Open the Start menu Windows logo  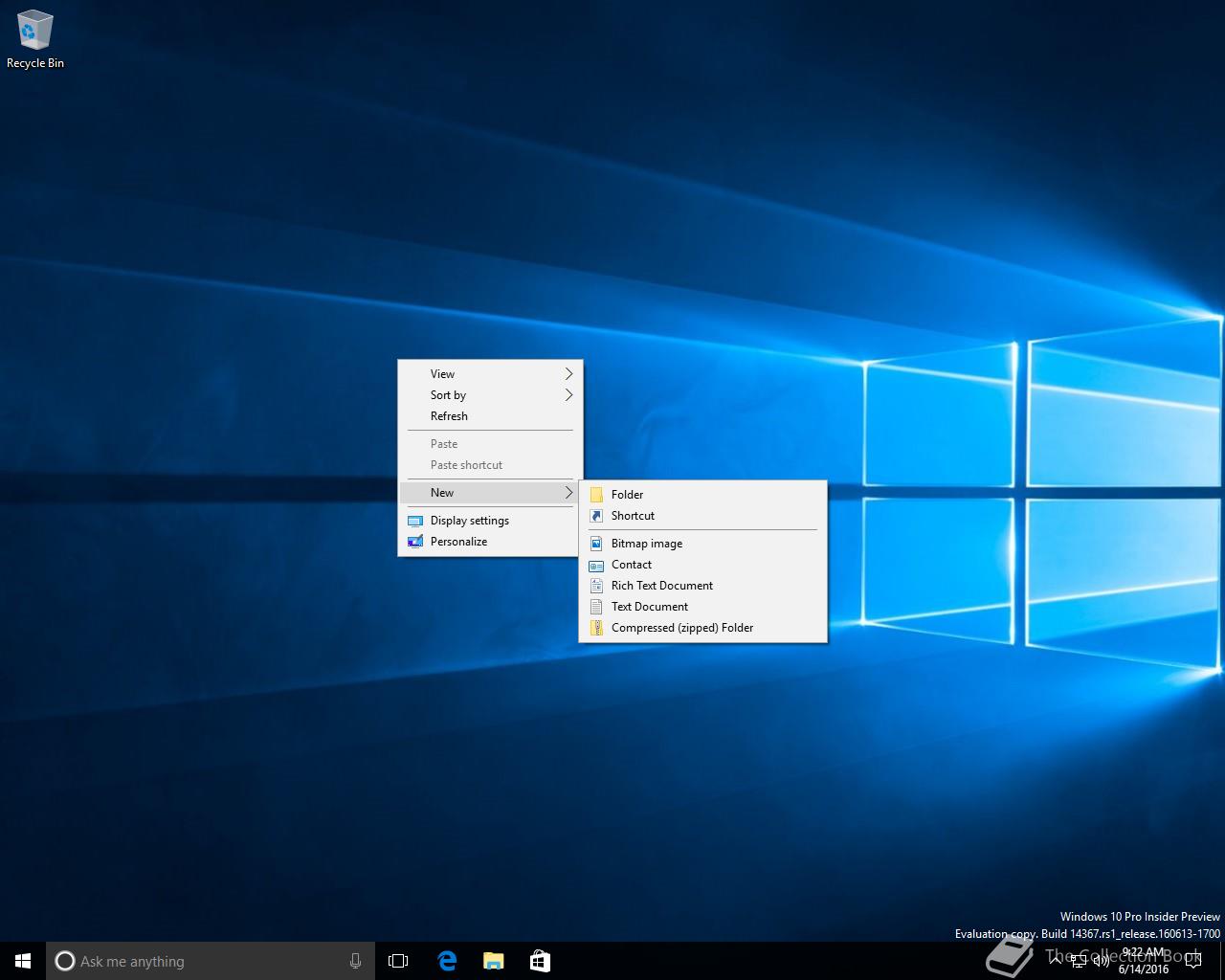[x=23, y=961]
